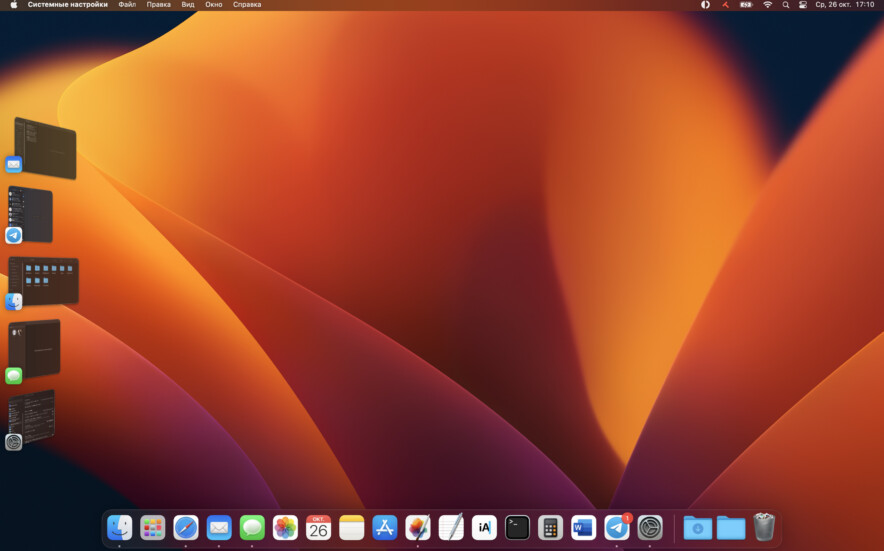884x551 pixels.
Task: Switch to the Finder window in Stage Manager
Action: point(43,281)
